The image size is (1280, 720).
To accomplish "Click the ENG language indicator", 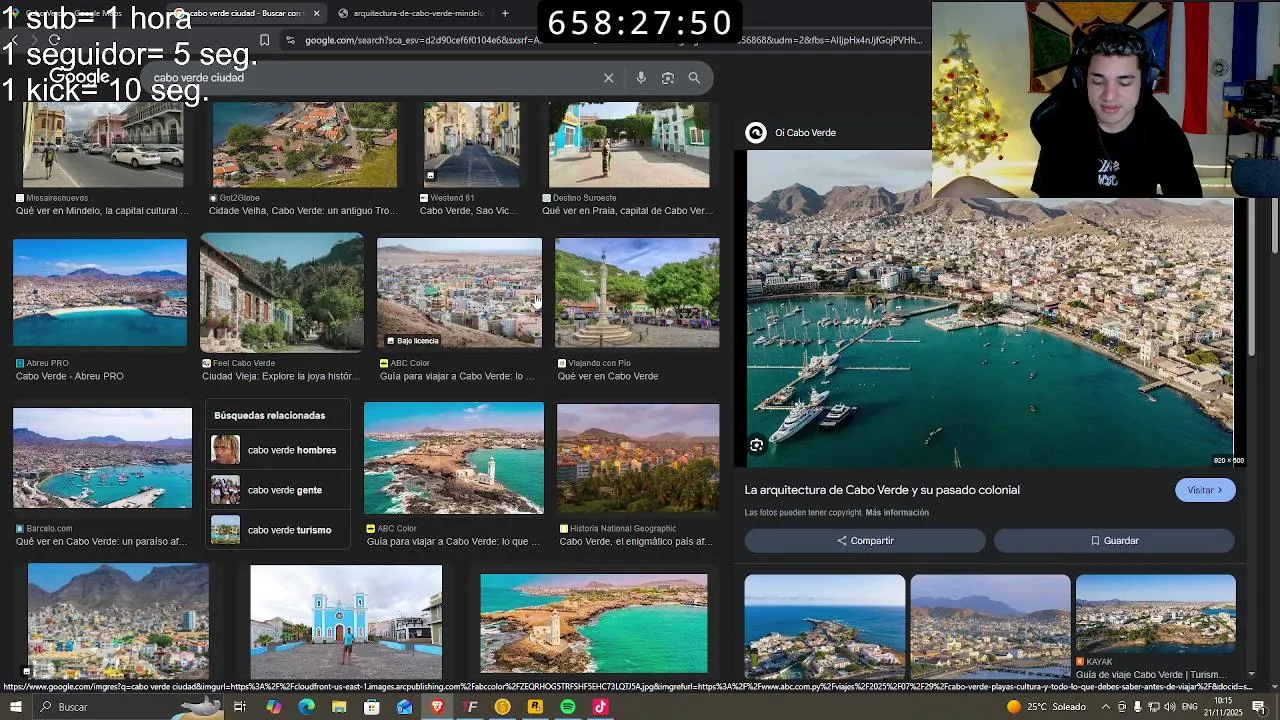I will point(1189,707).
